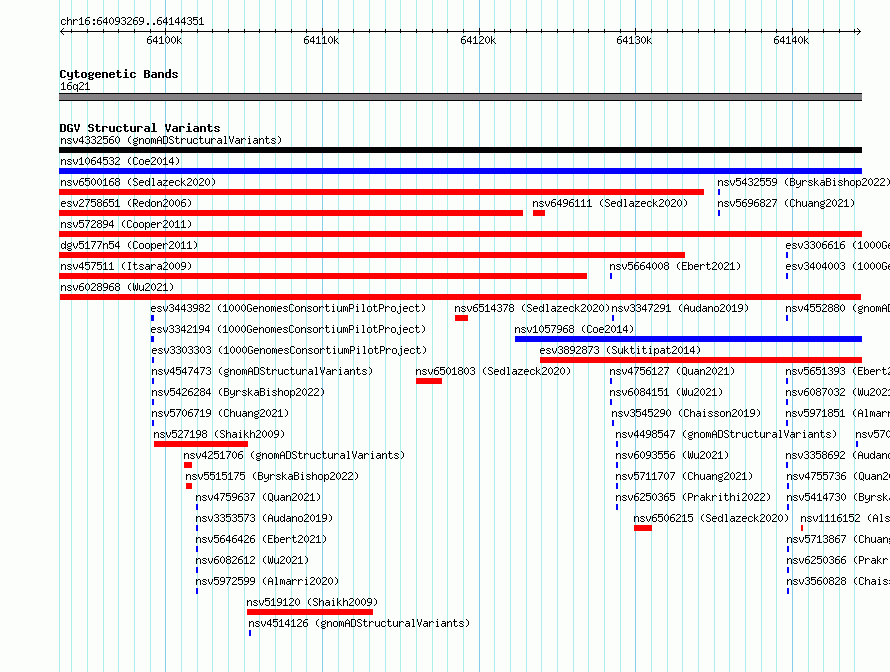This screenshot has width=890, height=672.
Task: Select the blue bar under nsv1057968
Action: click(689, 339)
